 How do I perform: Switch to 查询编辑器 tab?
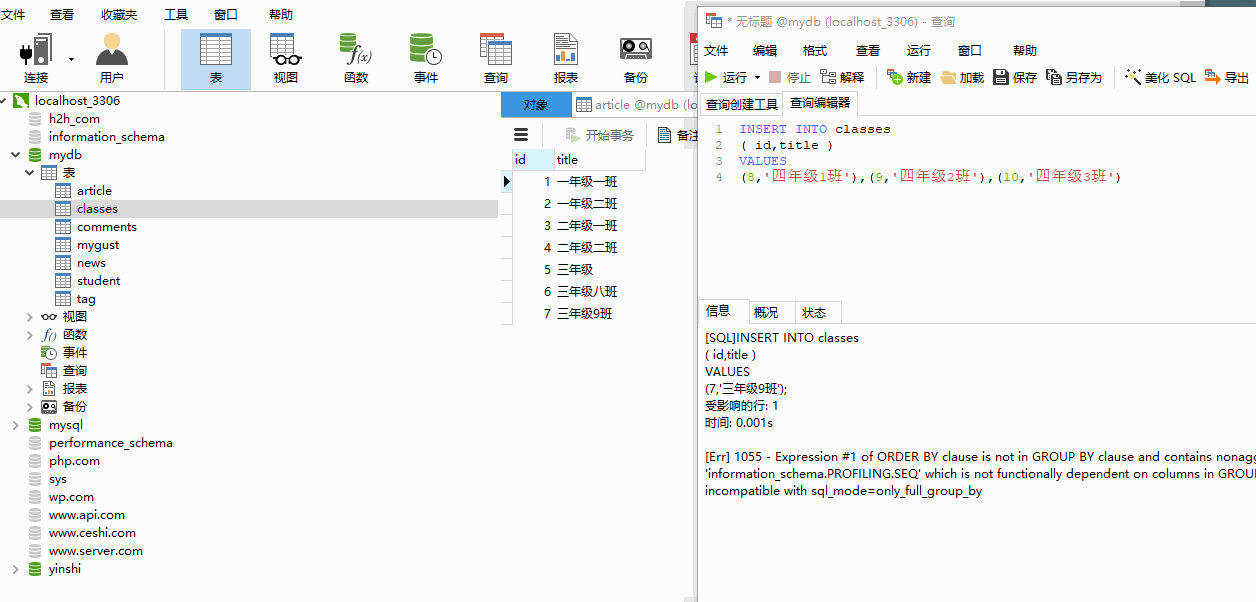tap(820, 103)
